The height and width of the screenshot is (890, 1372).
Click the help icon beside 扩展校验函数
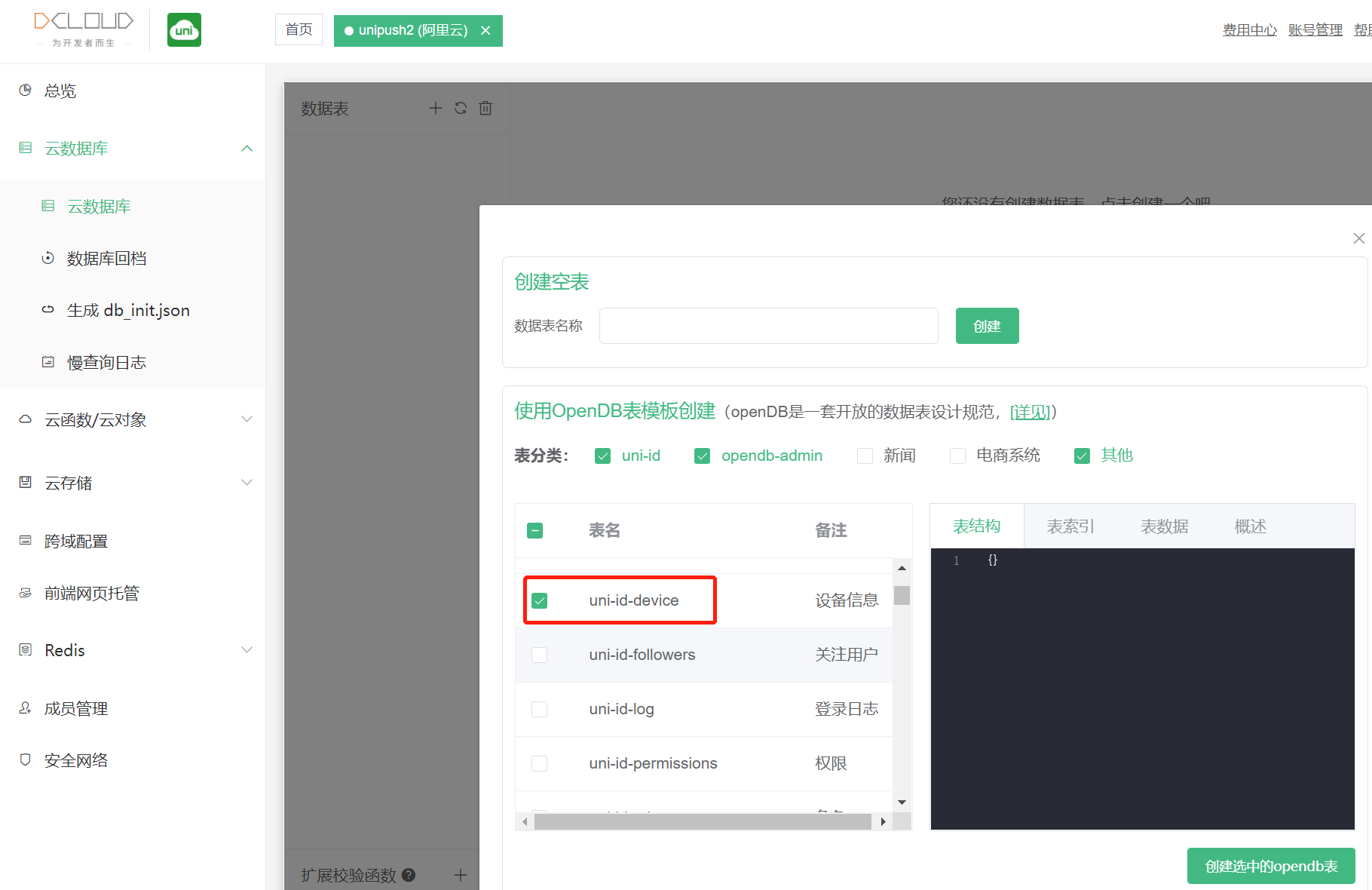click(x=409, y=875)
